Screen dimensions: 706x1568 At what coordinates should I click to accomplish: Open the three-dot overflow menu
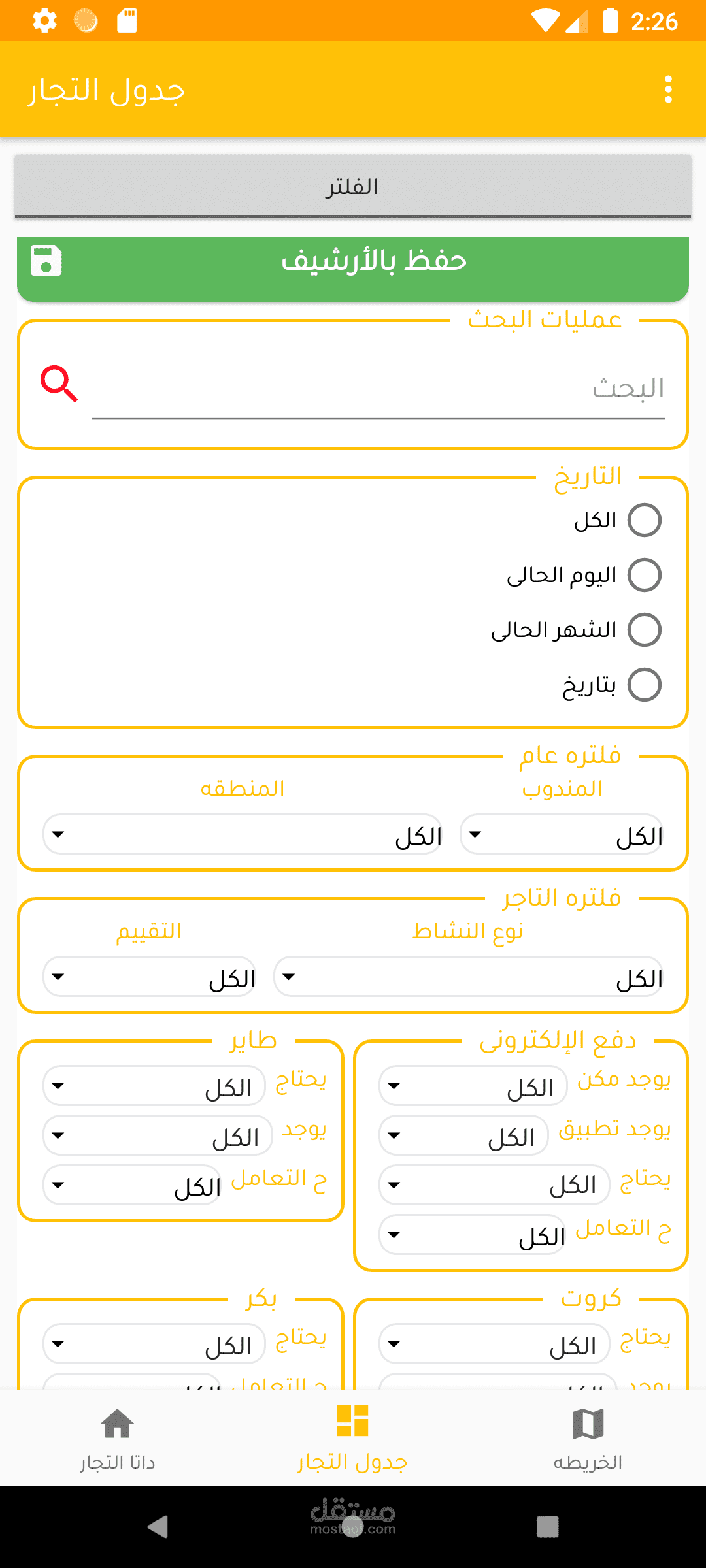tap(667, 90)
